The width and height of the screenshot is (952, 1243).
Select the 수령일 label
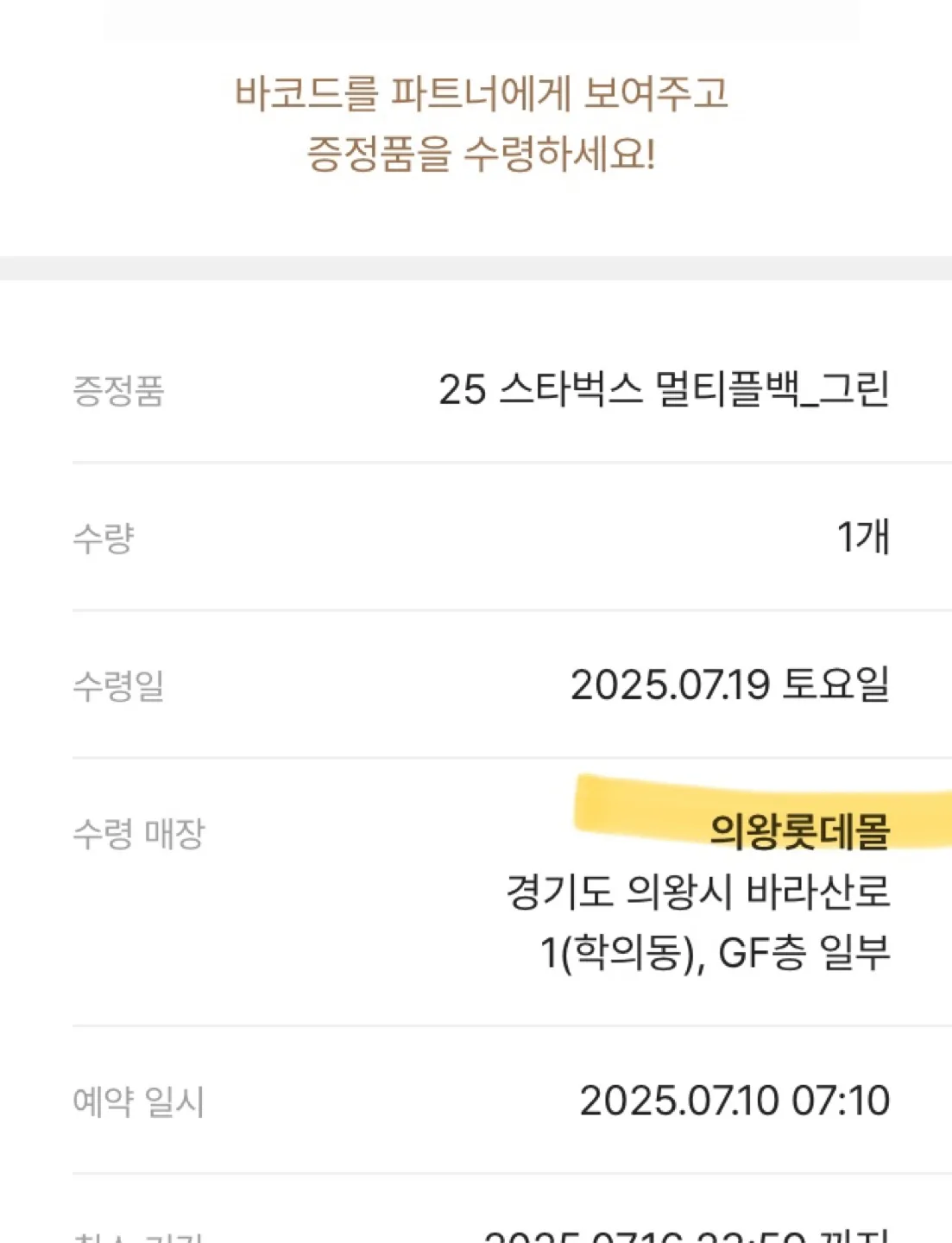pos(118,685)
